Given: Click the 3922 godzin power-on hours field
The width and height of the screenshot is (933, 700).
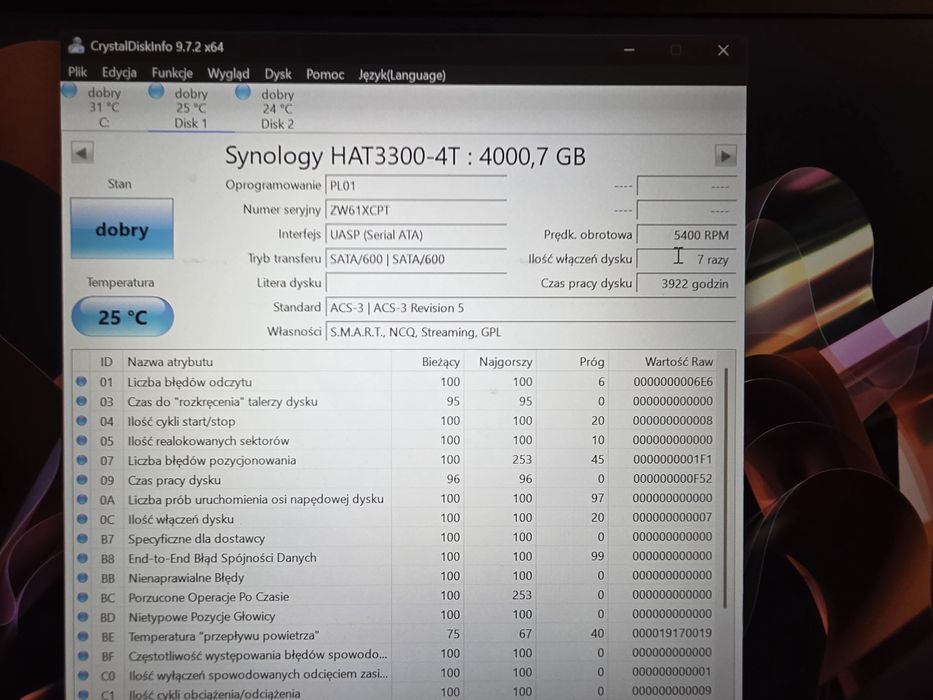Looking at the screenshot, I should click(x=686, y=284).
